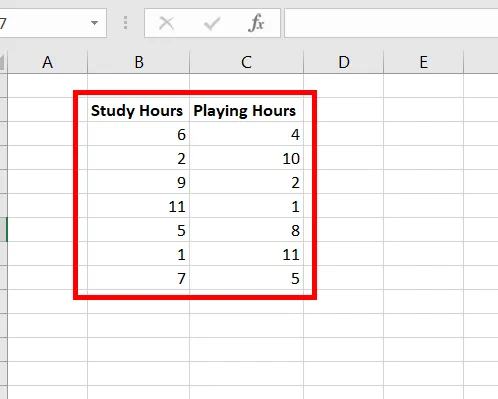Select the "Study Hours" header cell
Screen dimensions: 498x399
click(139, 110)
